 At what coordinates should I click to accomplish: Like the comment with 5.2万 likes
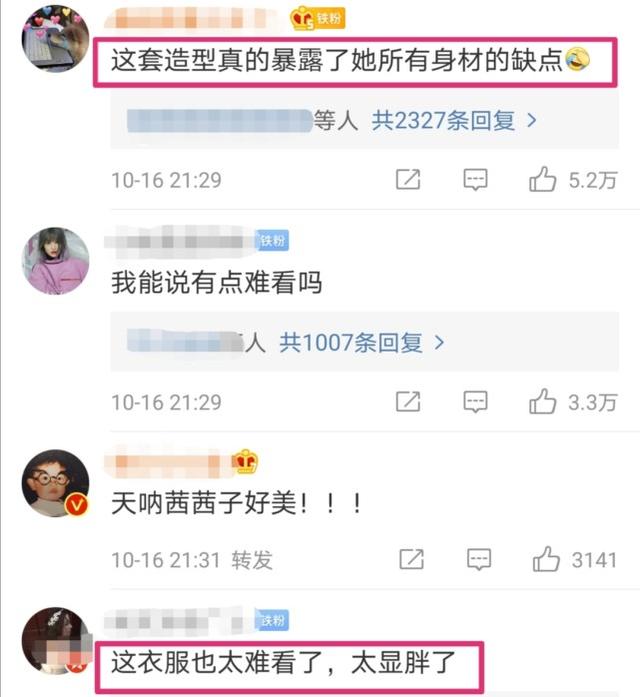coord(542,179)
